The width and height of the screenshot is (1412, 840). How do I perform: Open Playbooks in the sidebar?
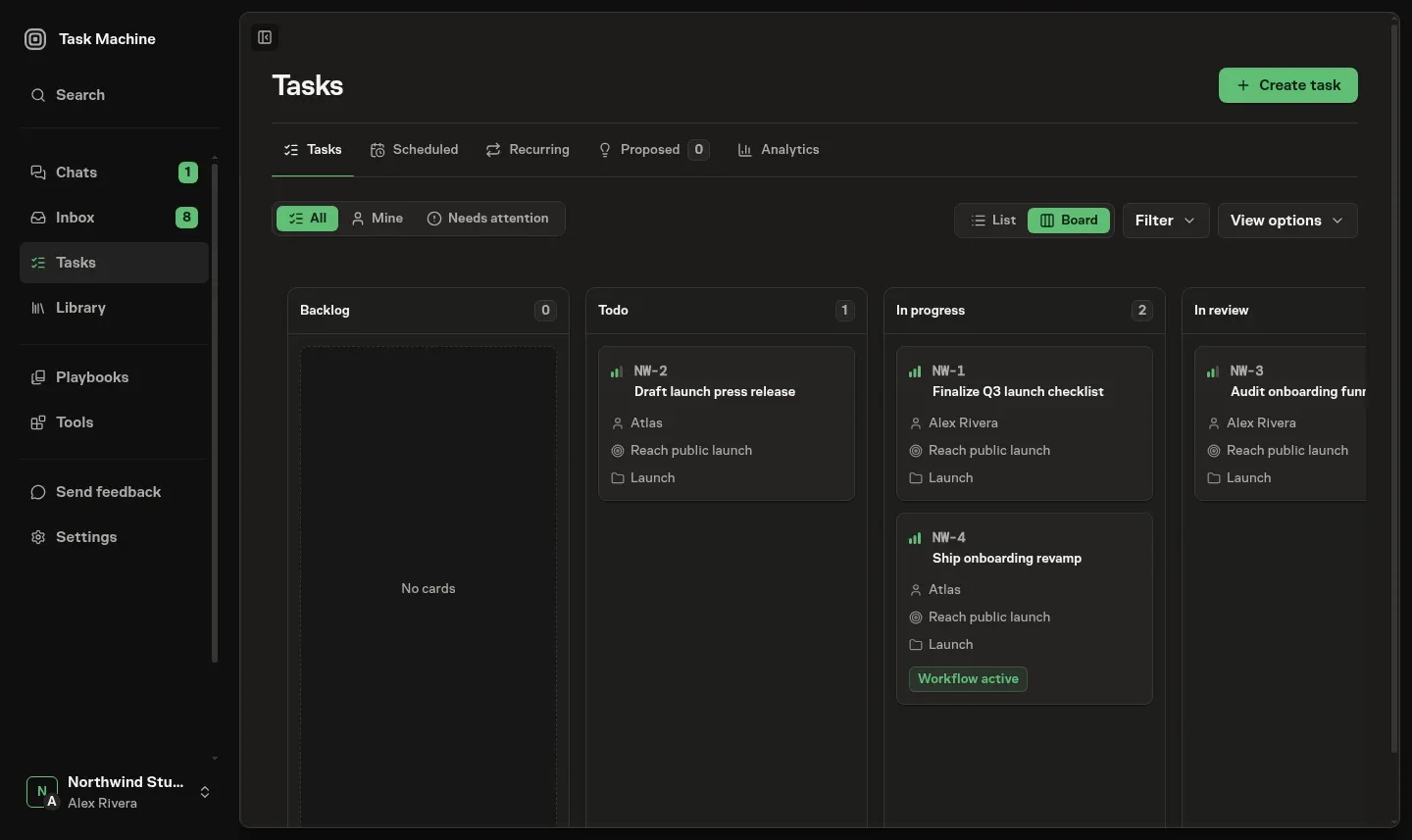114,377
